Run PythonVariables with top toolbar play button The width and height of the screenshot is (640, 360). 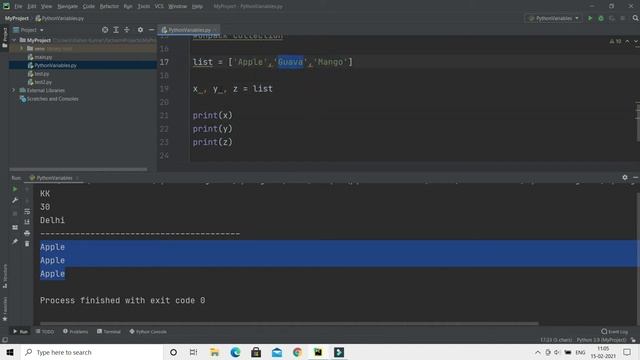tap(590, 18)
